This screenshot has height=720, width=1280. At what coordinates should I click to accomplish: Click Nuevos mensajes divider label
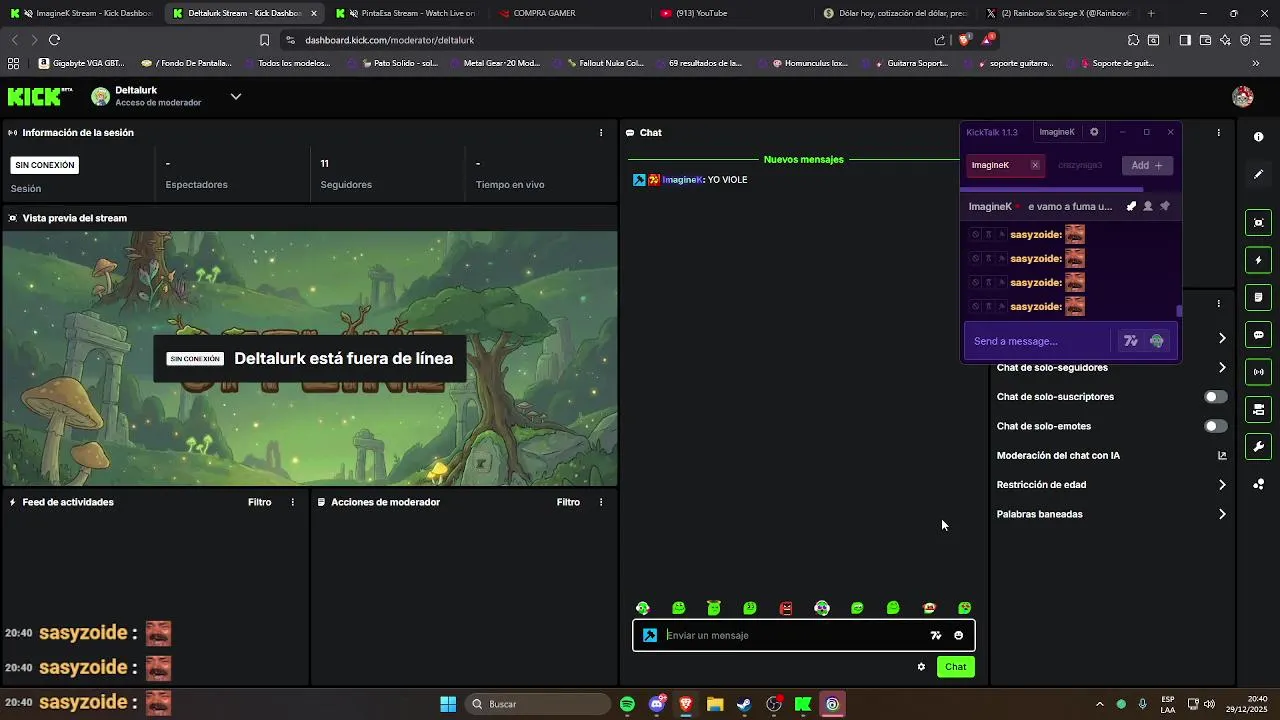(x=803, y=159)
